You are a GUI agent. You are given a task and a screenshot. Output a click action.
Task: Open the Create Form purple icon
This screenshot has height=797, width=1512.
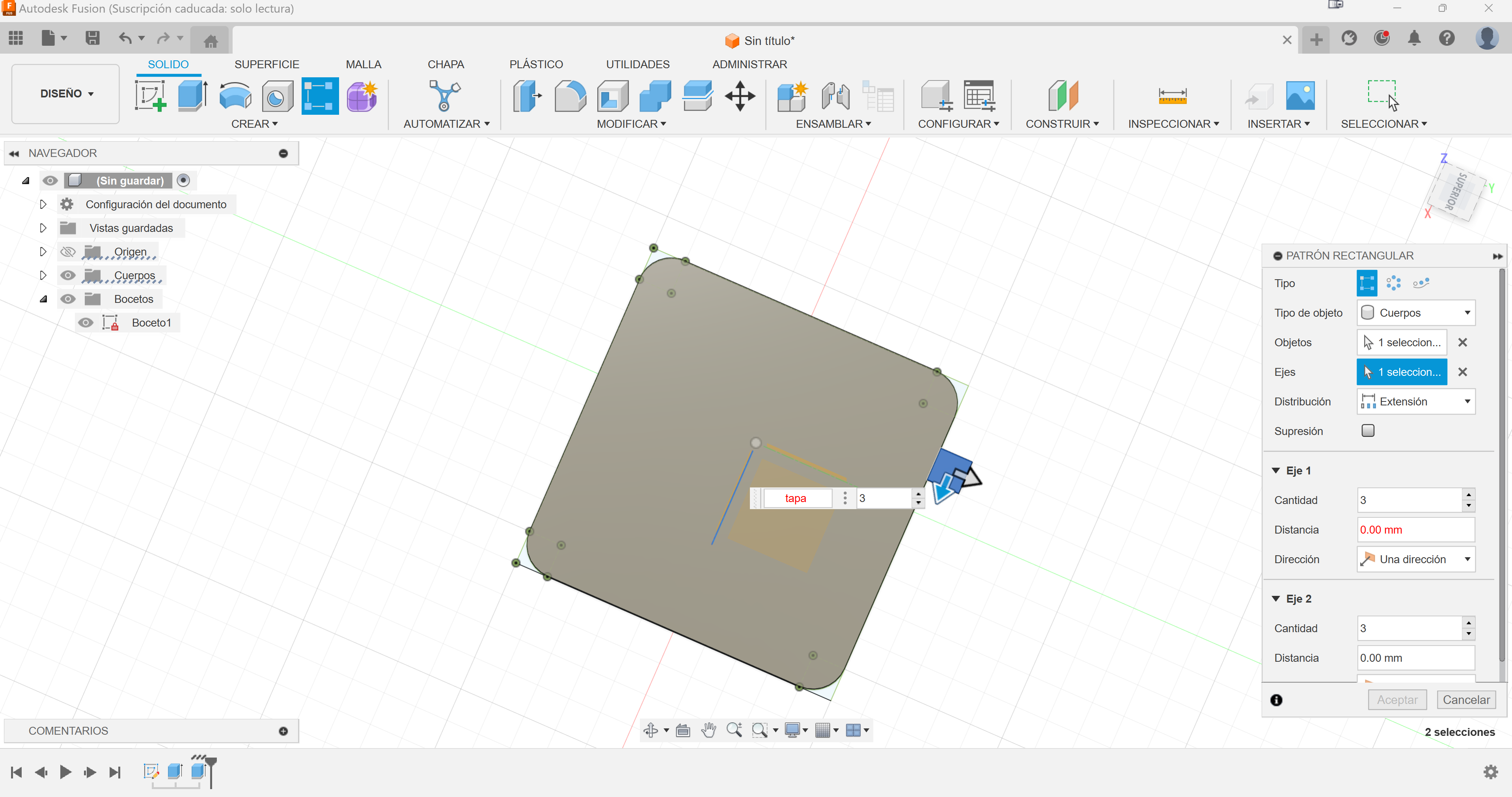point(362,96)
